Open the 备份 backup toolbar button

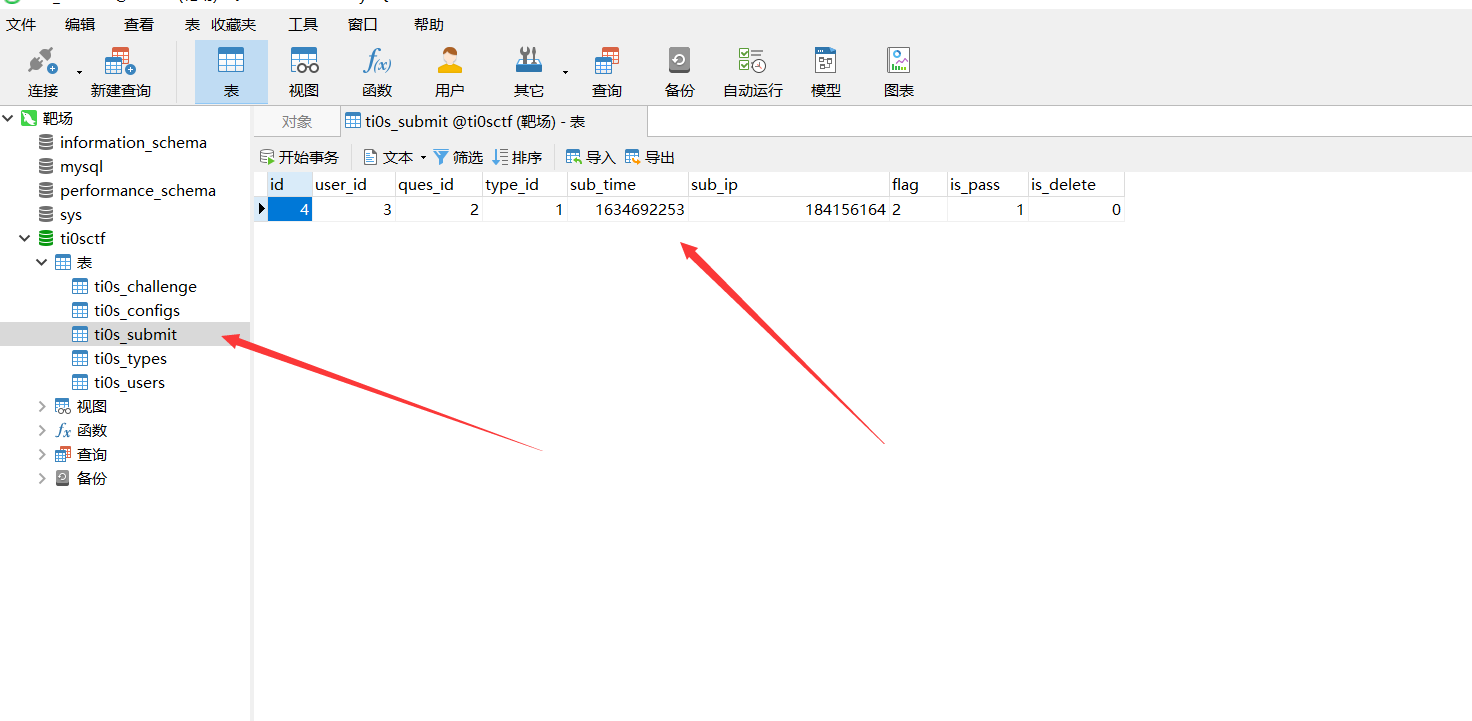click(x=679, y=72)
